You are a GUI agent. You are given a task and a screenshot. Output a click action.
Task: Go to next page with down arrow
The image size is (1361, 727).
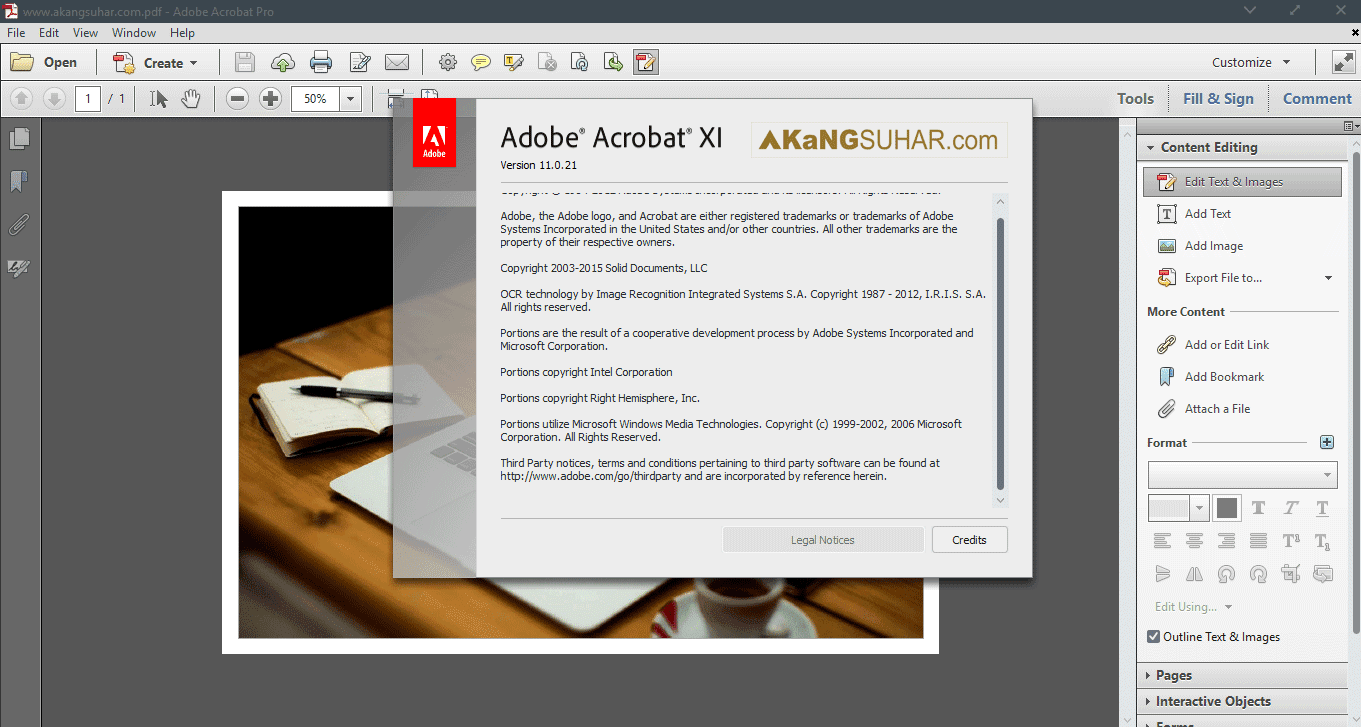pyautogui.click(x=54, y=98)
